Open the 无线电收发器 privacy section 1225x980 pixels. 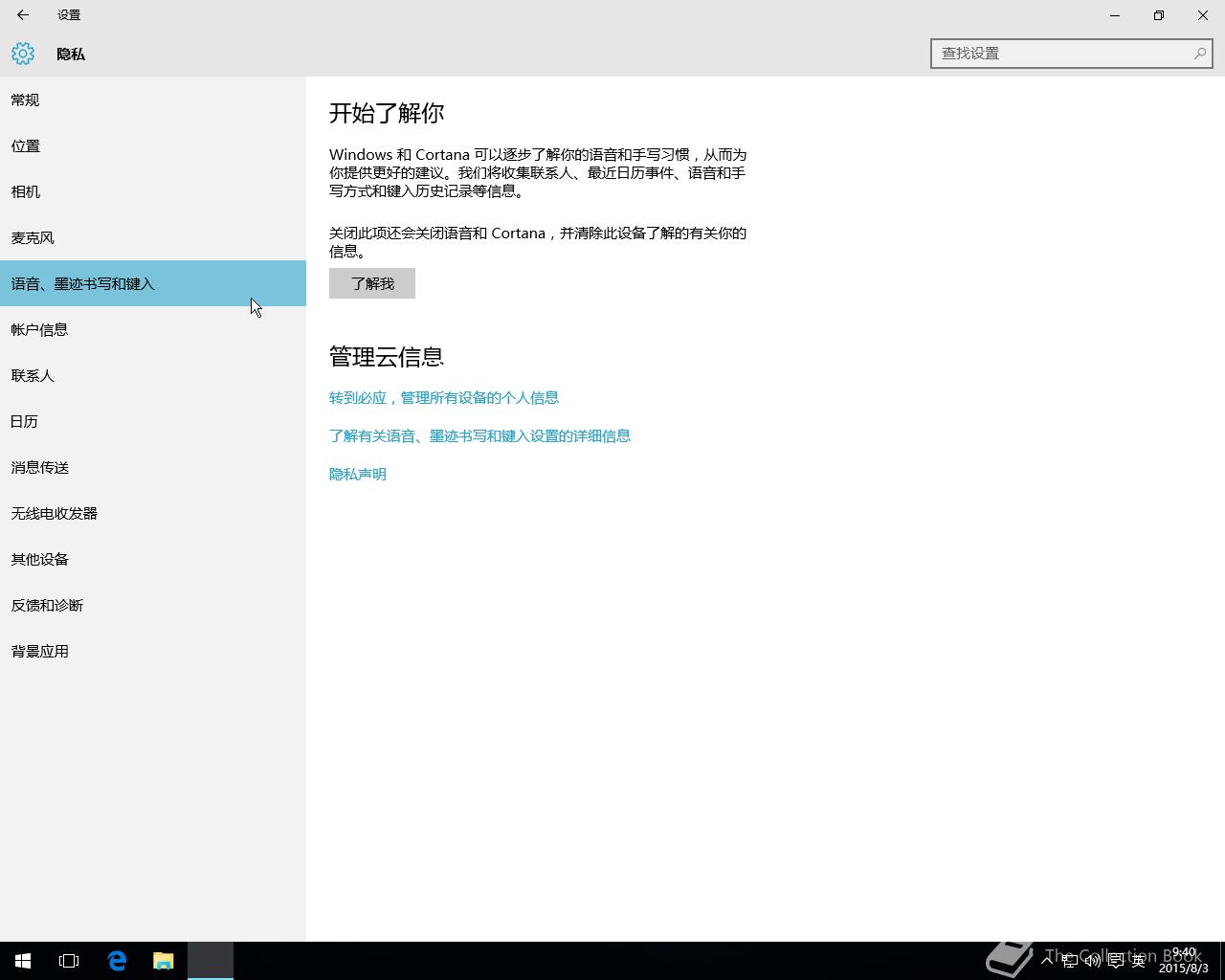pos(153,513)
